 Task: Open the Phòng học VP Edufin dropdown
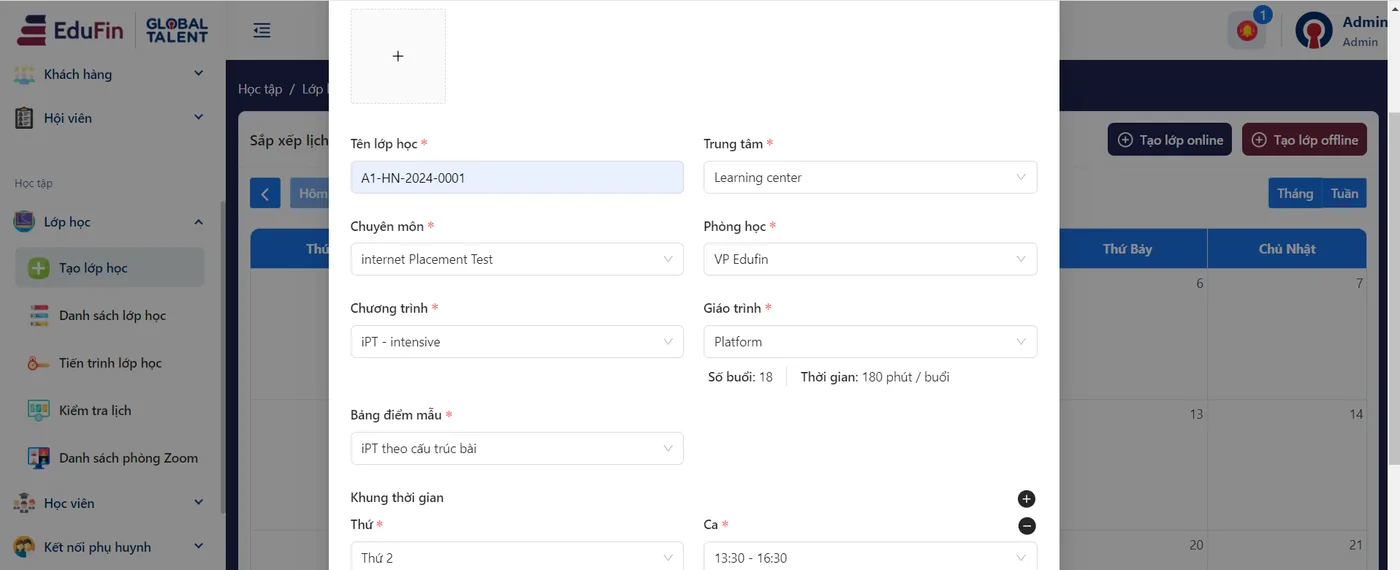click(x=870, y=259)
